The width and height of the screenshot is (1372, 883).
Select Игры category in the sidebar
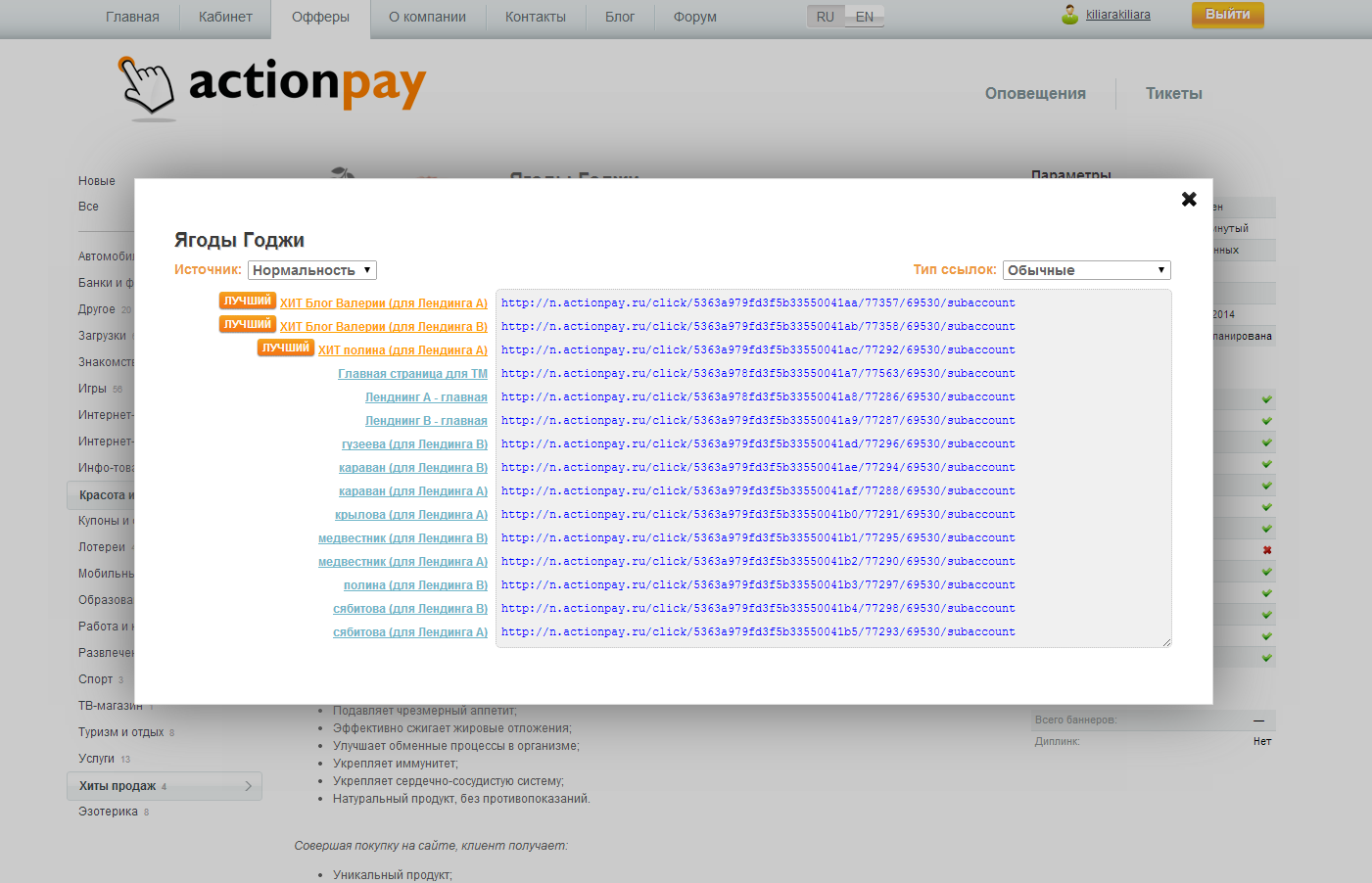(93, 389)
